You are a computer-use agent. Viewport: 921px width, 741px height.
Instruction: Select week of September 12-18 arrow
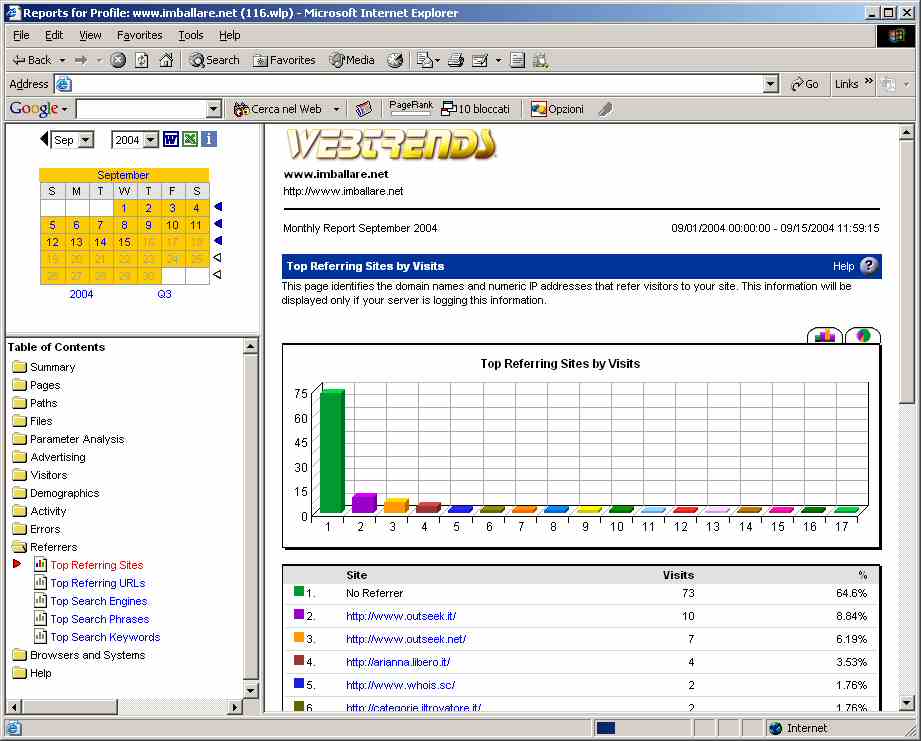(218, 241)
